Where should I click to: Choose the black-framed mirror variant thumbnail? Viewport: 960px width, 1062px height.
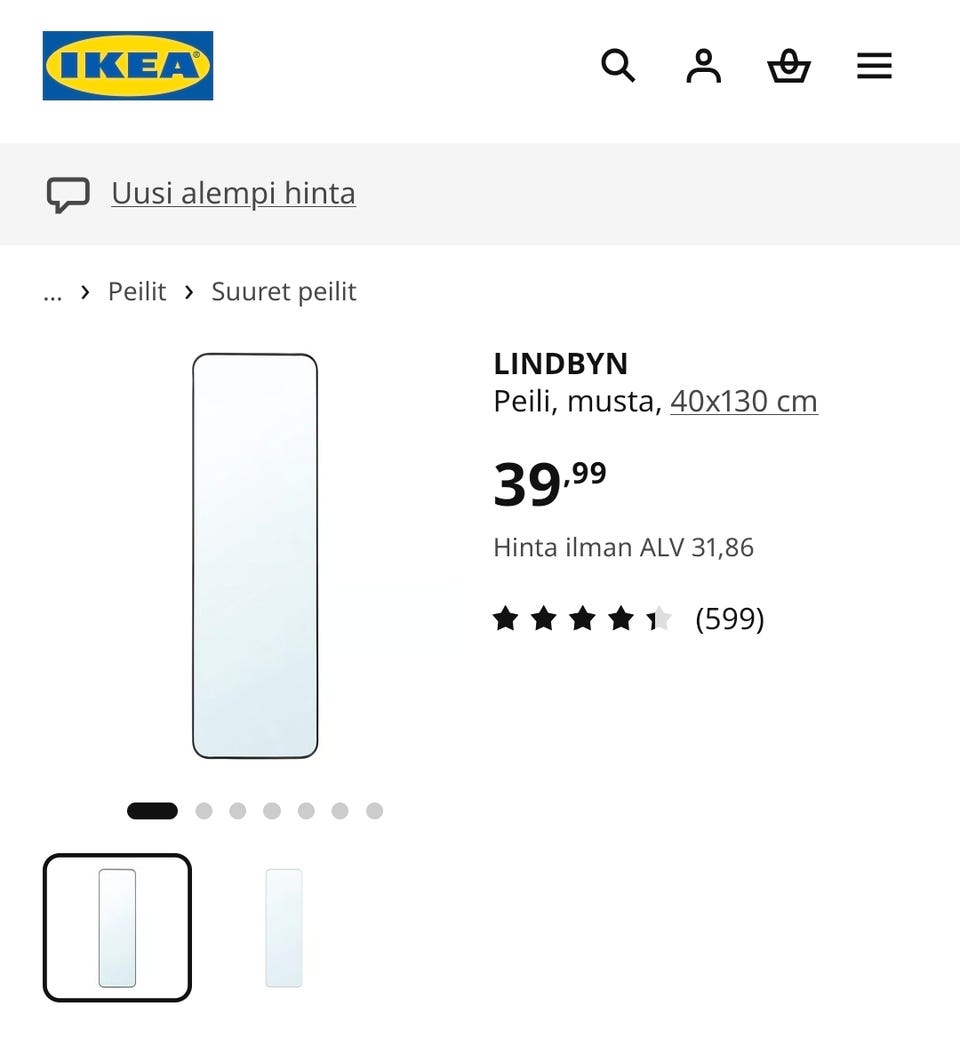117,928
